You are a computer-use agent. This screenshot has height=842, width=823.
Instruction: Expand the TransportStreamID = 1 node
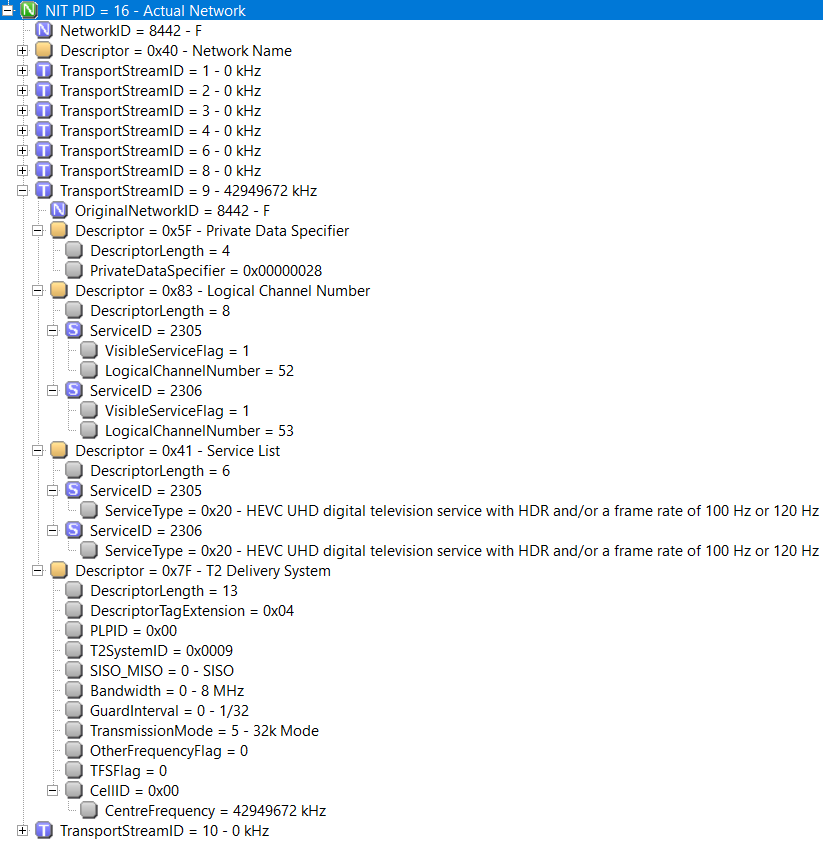(x=23, y=71)
